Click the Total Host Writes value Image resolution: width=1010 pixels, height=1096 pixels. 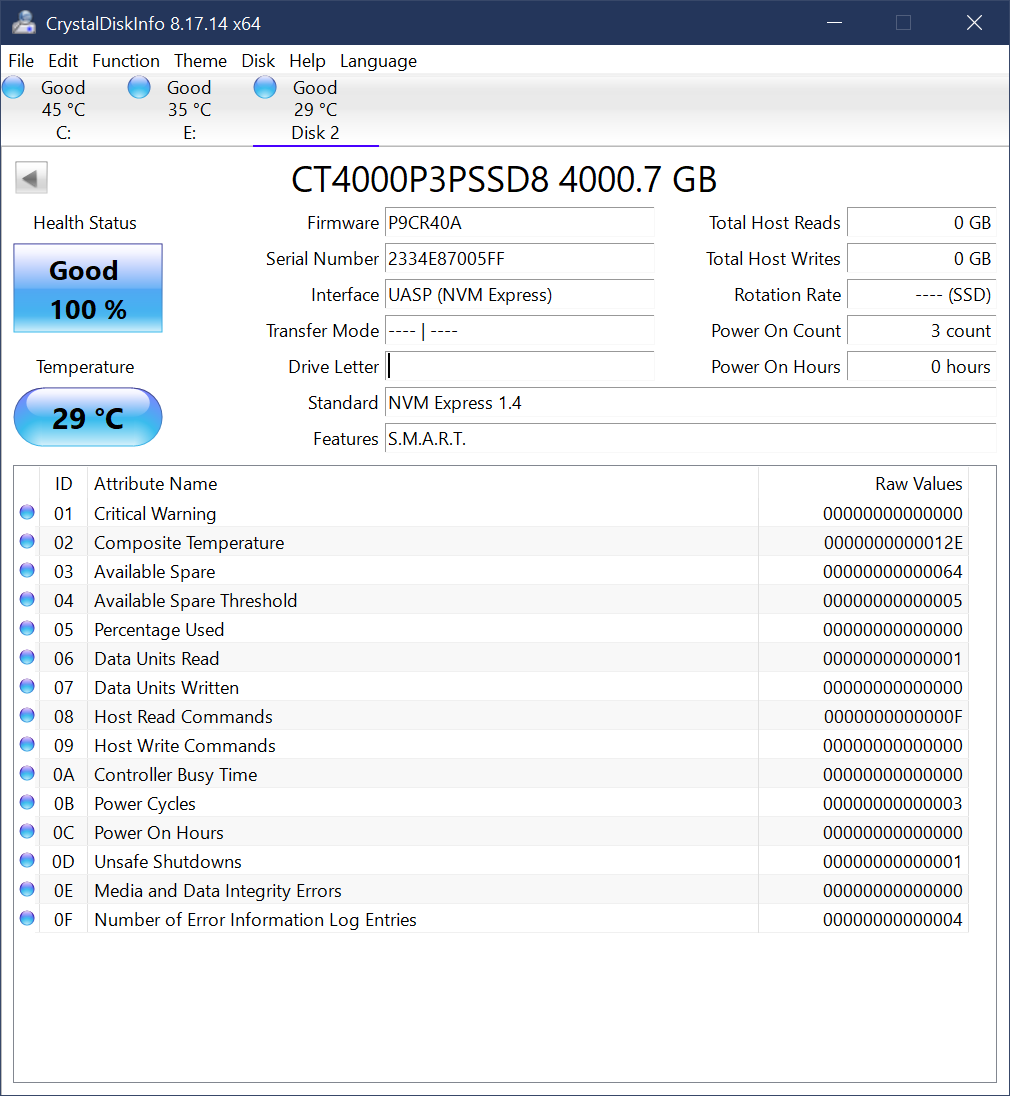[922, 259]
